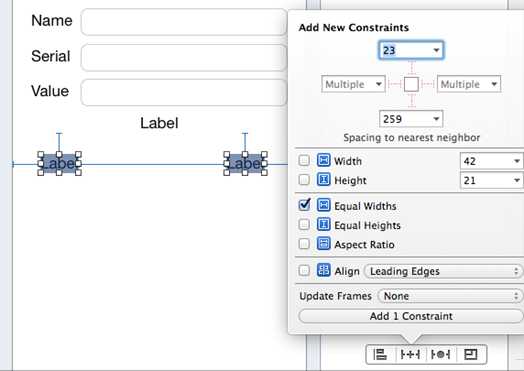The image size is (524, 371).
Task: Tick the Height constraint checkbox
Action: (304, 180)
